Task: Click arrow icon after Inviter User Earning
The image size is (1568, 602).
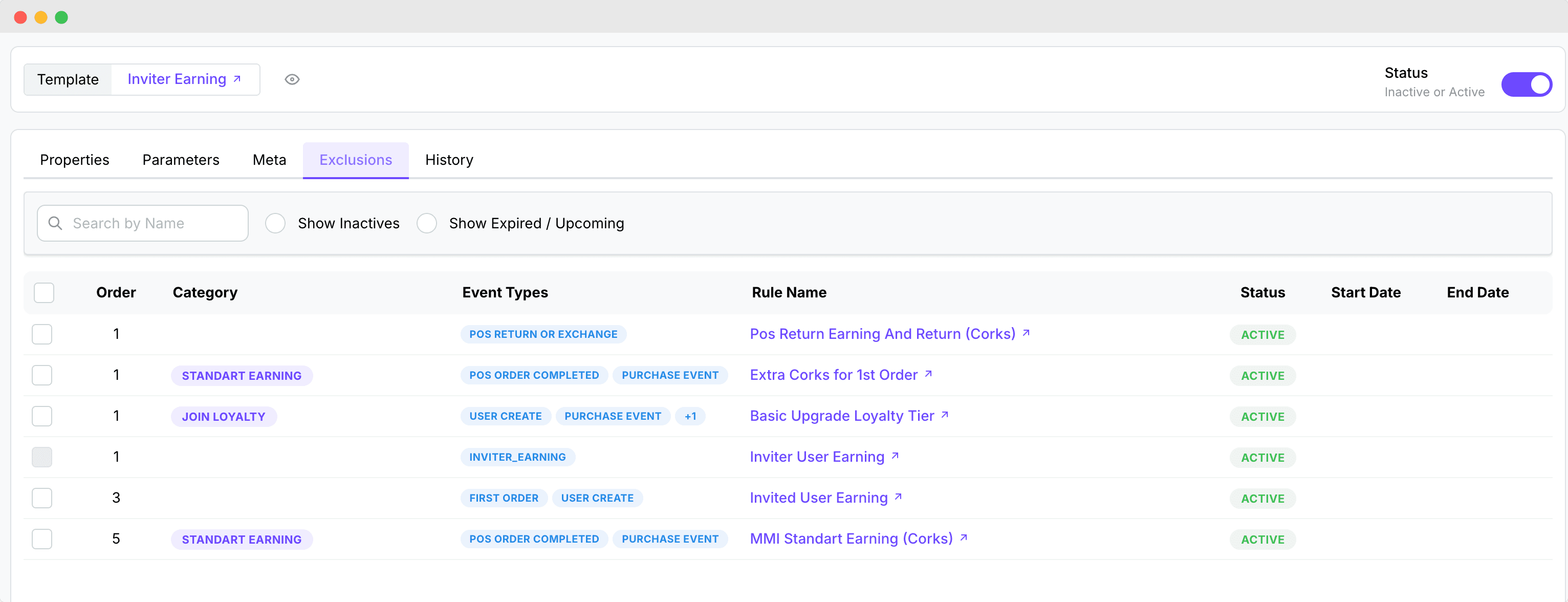Action: [x=895, y=456]
